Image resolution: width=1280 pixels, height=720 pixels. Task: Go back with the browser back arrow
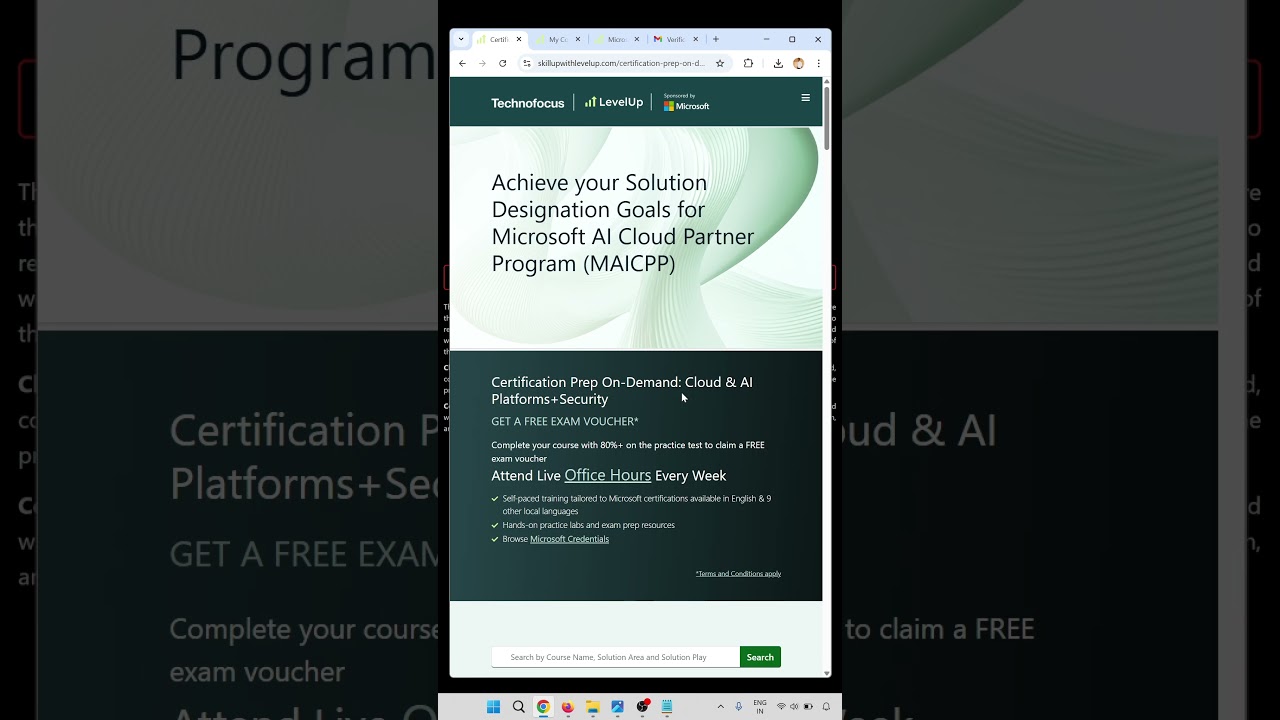pyautogui.click(x=462, y=63)
